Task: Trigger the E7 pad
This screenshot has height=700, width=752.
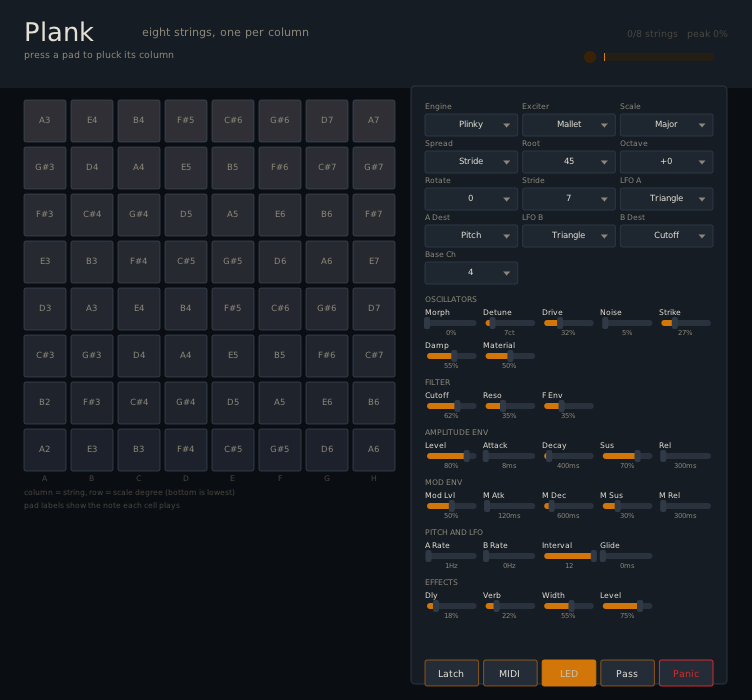Action: [374, 262]
